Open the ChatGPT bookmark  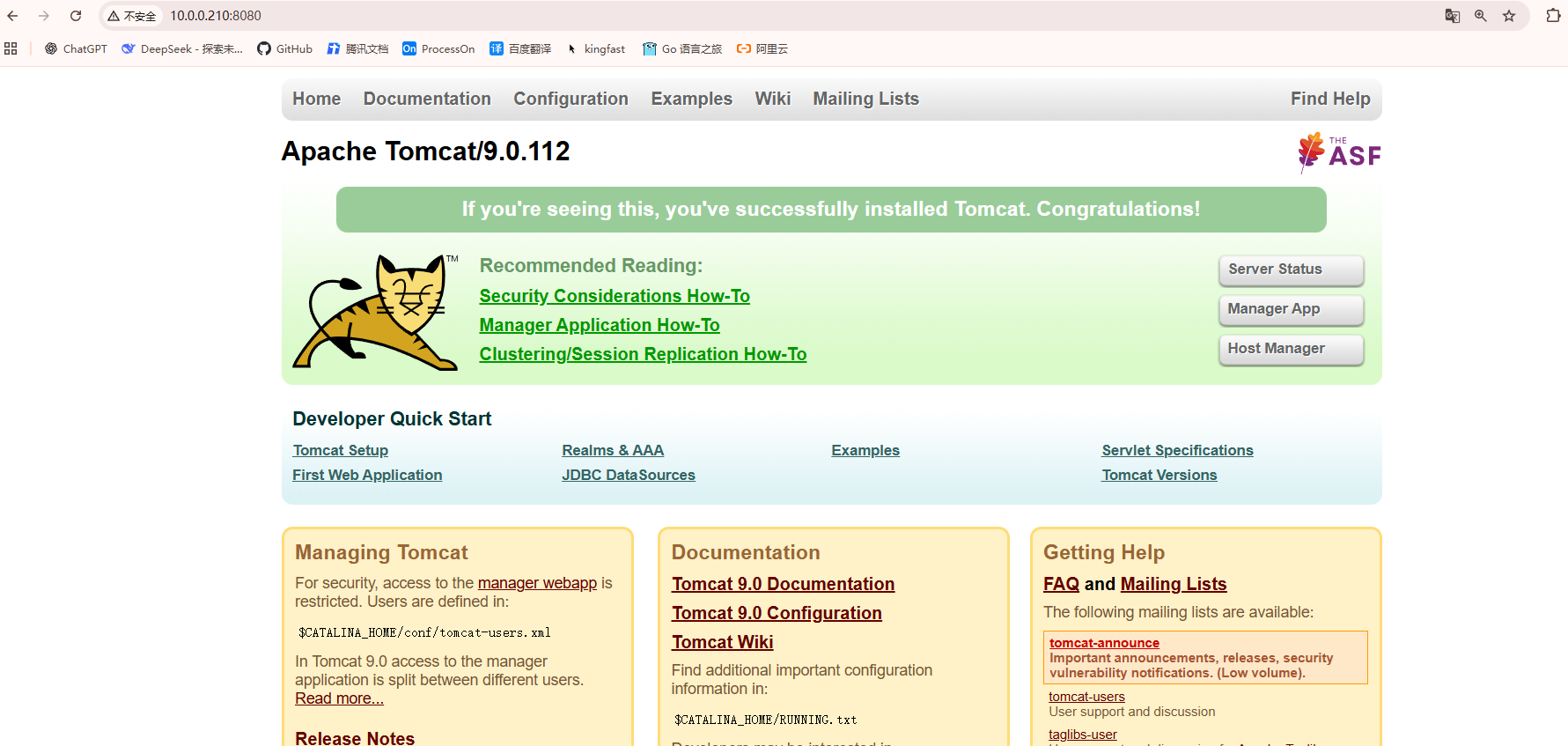76,49
